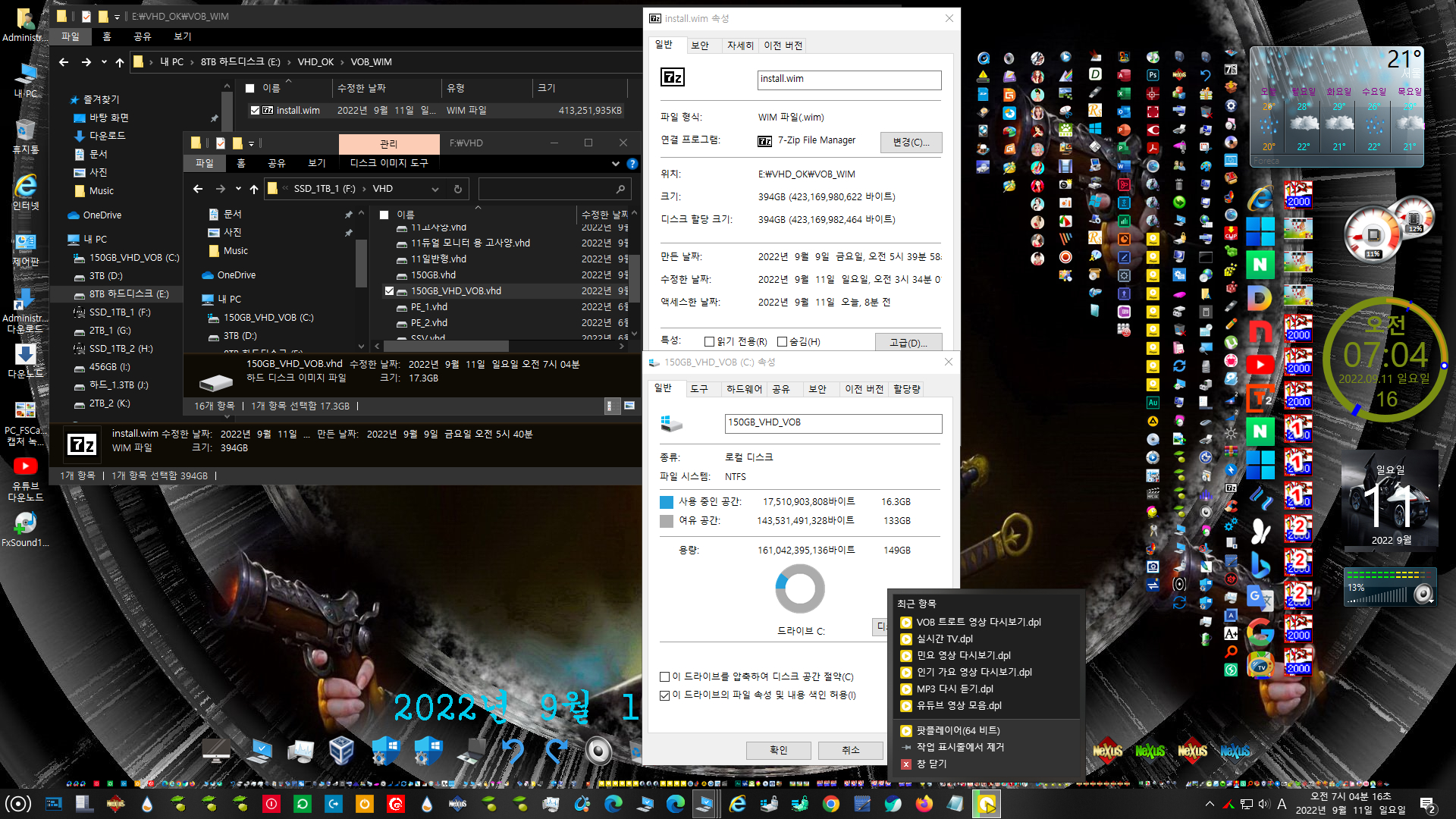This screenshot has height=819, width=1456.
Task: Go back in the F:\VHD Explorer window
Action: point(198,189)
